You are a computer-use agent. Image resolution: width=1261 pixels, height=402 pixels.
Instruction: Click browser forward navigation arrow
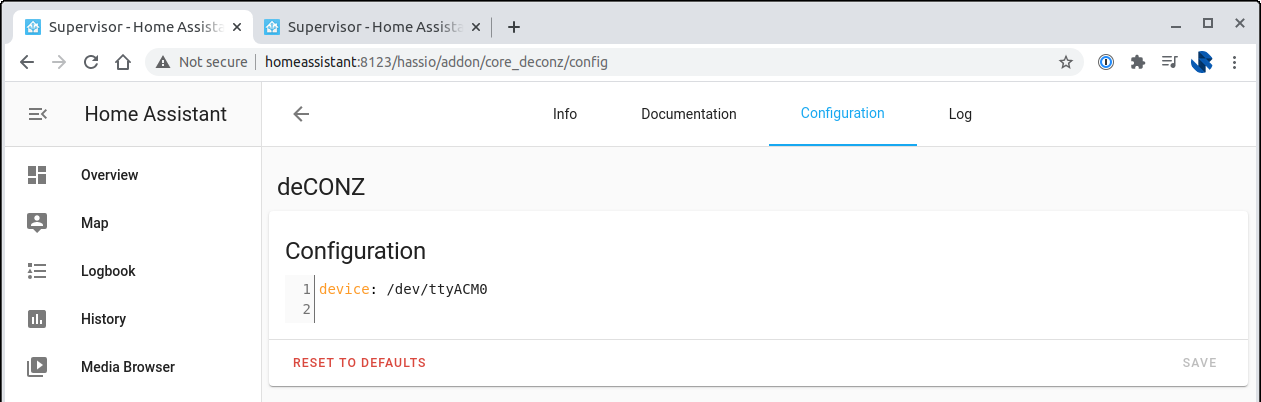(x=59, y=62)
